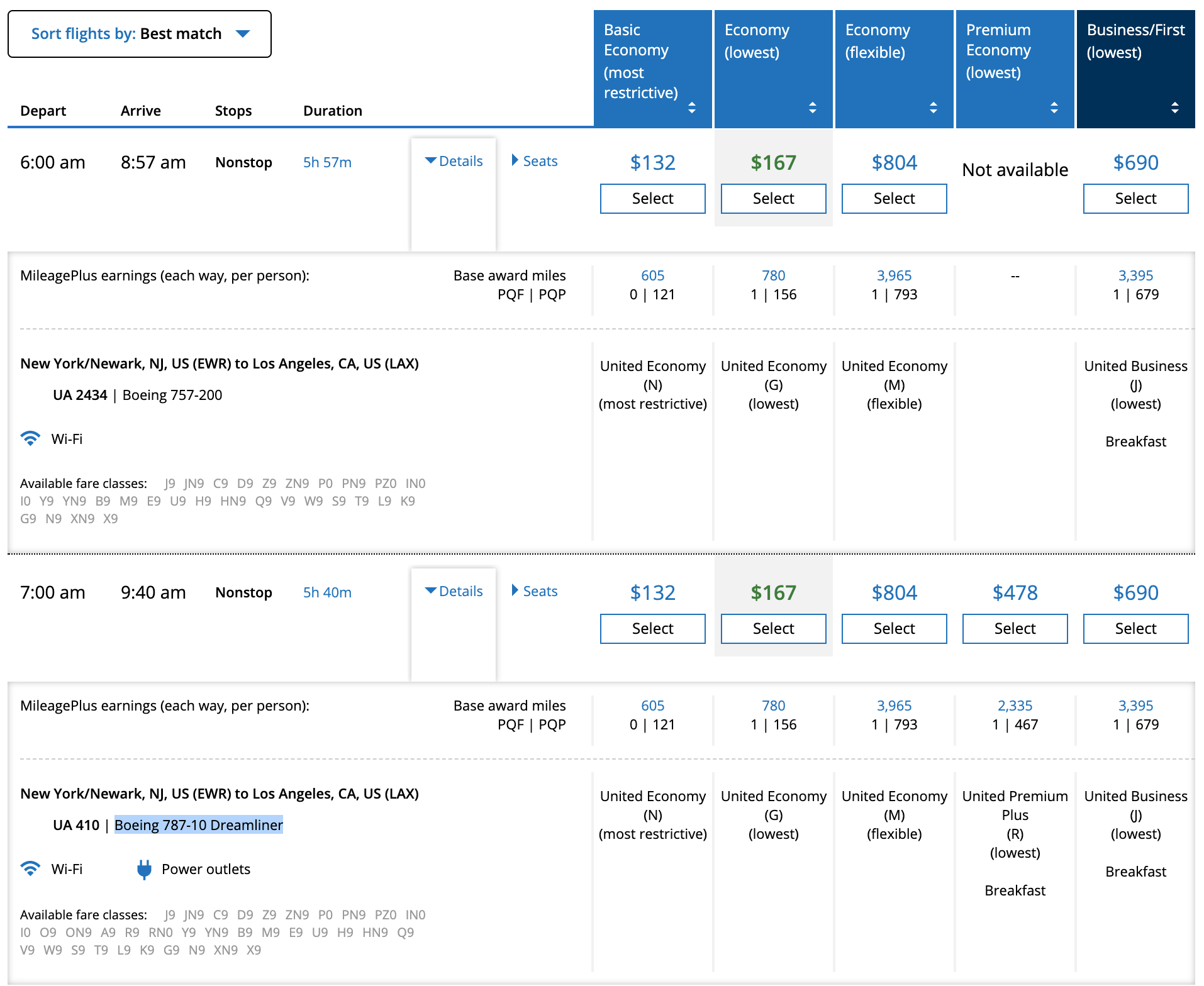Viewport: 1204px width, 986px height.
Task: Expand Seats for the 6:00 am flight
Action: [x=535, y=161]
